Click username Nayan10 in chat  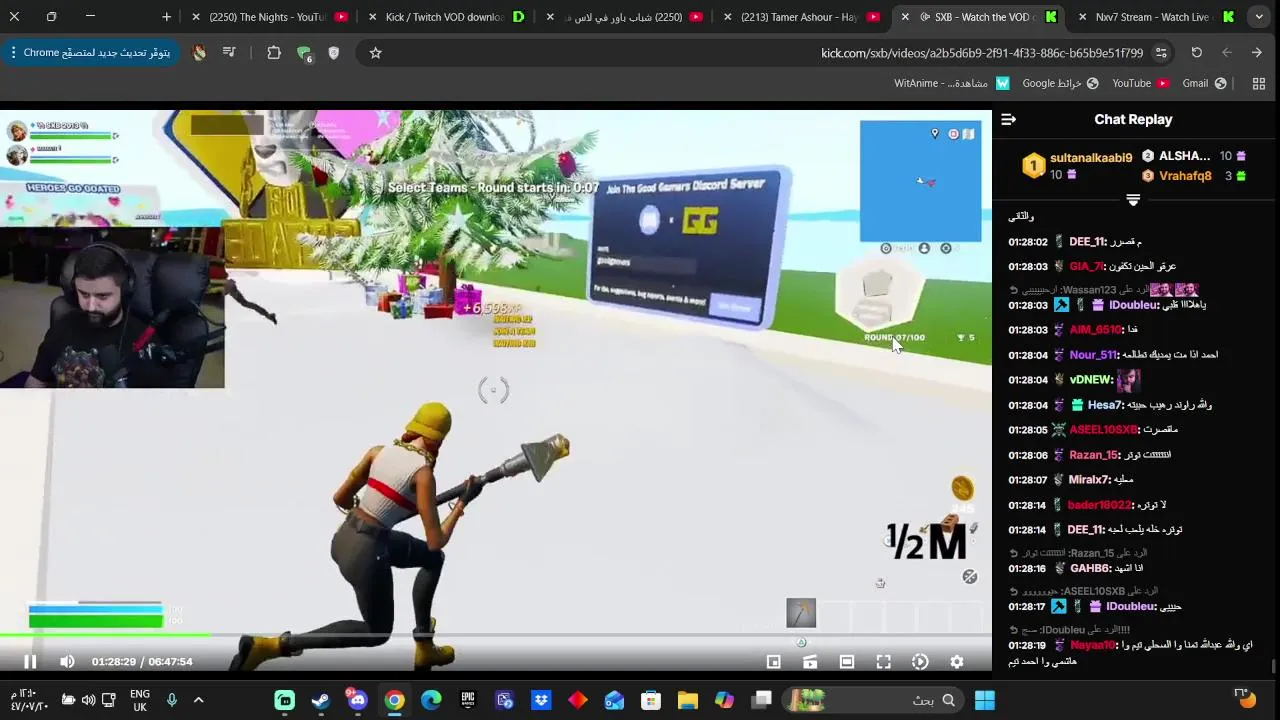click(1093, 646)
